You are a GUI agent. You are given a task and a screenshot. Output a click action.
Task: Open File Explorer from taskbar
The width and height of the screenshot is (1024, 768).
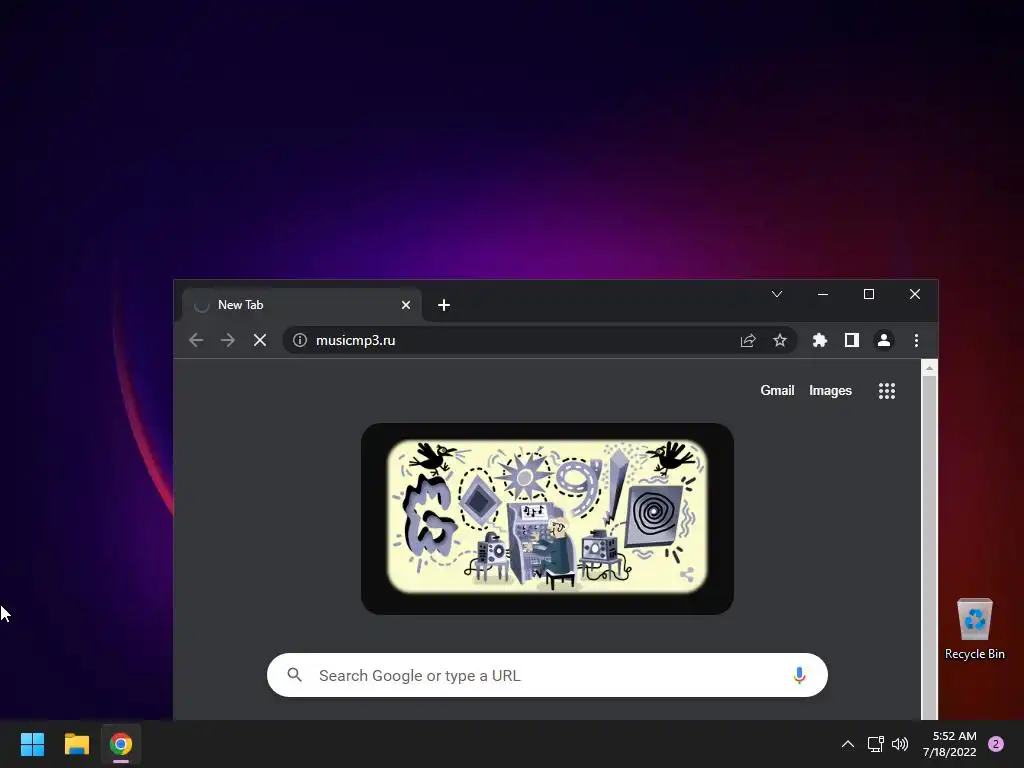76,744
